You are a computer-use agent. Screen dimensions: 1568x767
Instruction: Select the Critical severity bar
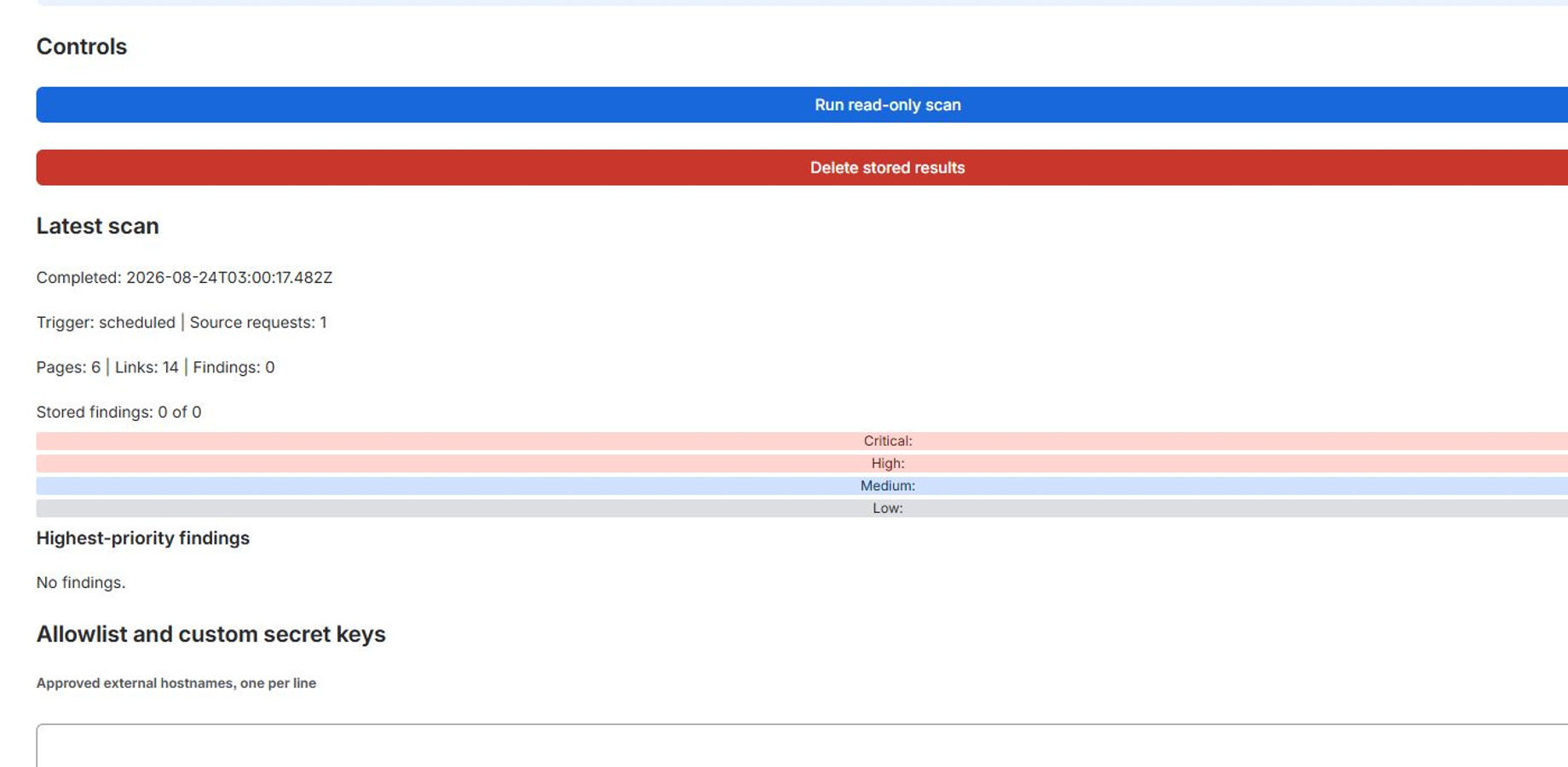tap(802, 441)
